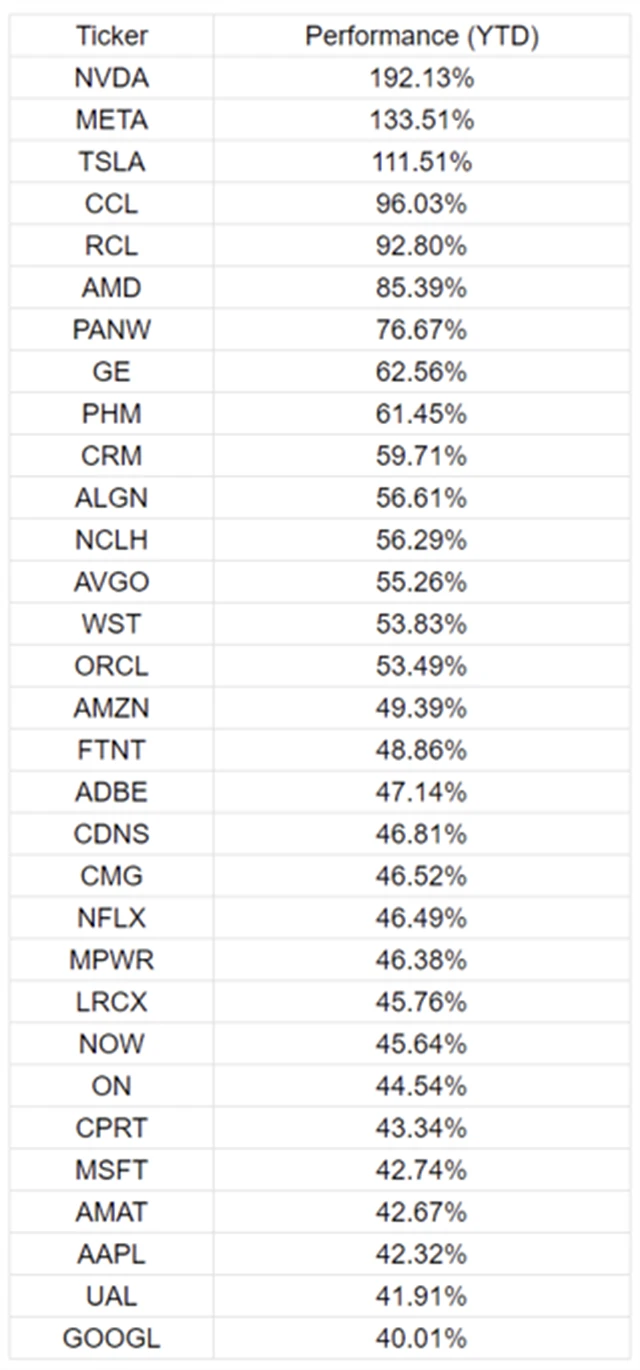Screen dimensions: 640x1370
Task: Select the ORCL ticker cell
Action: point(111,666)
